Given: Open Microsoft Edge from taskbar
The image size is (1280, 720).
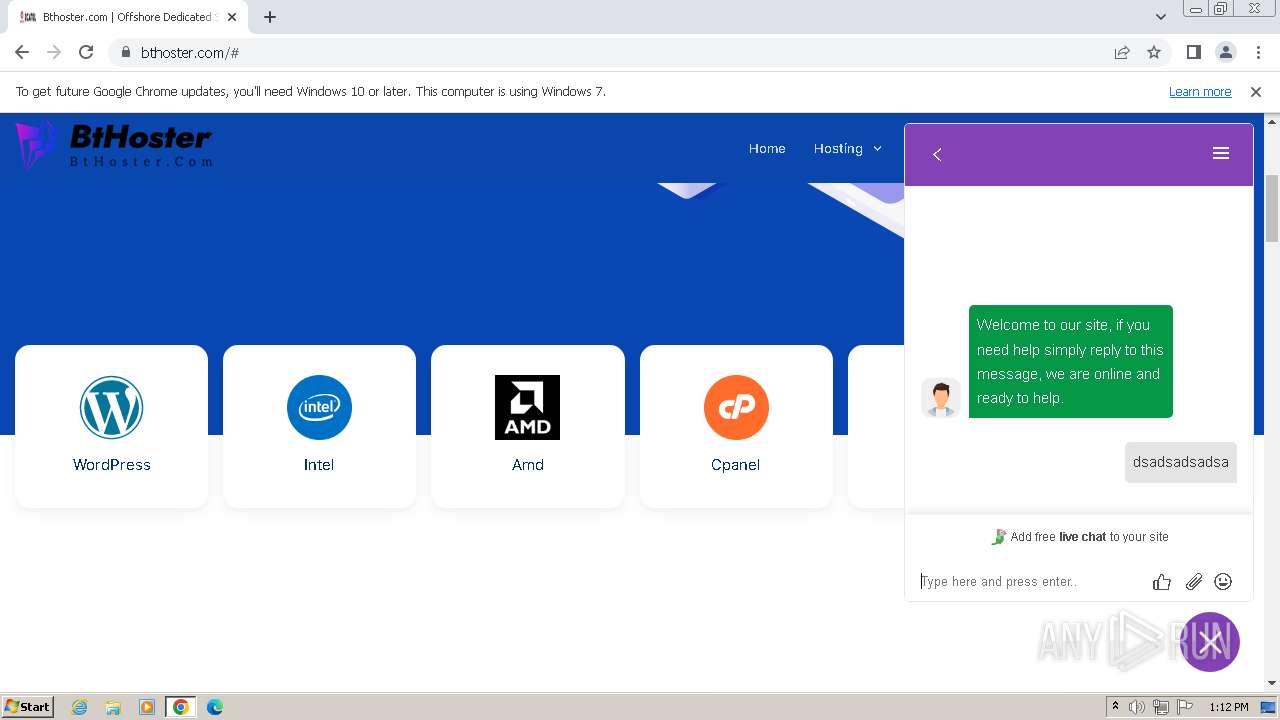Looking at the screenshot, I should click(x=215, y=707).
